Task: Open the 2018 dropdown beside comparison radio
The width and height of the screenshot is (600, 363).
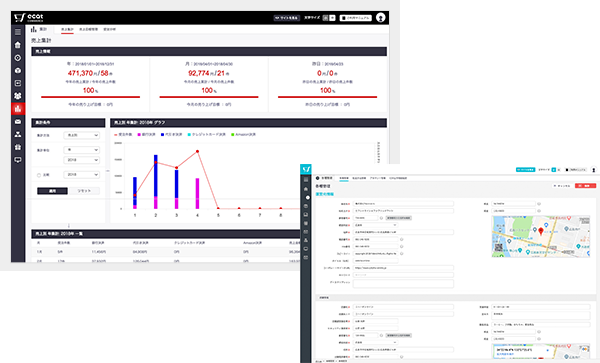Action: pyautogui.click(x=82, y=174)
